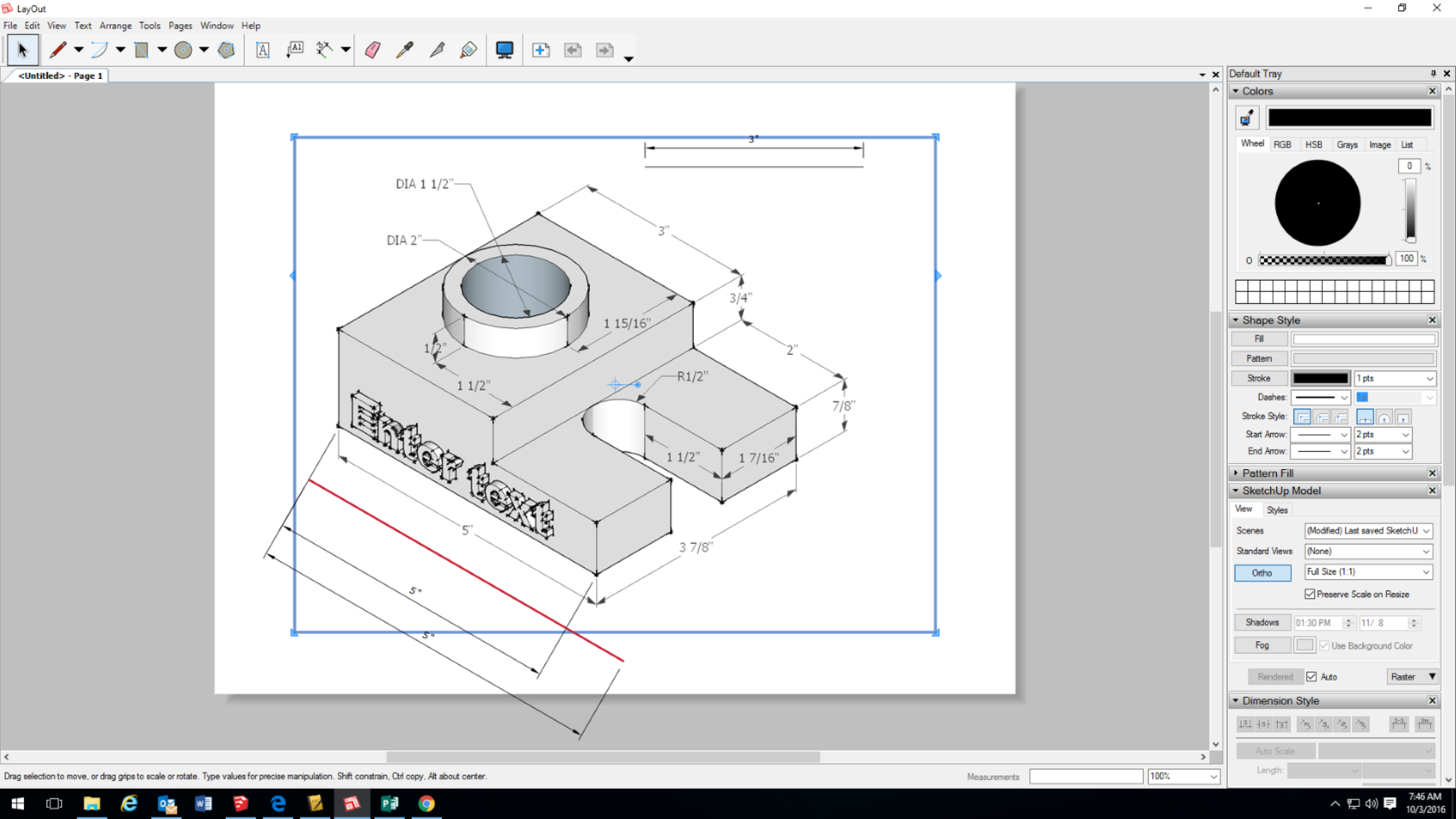
Task: Start presentation with monitor icon
Action: tap(504, 50)
